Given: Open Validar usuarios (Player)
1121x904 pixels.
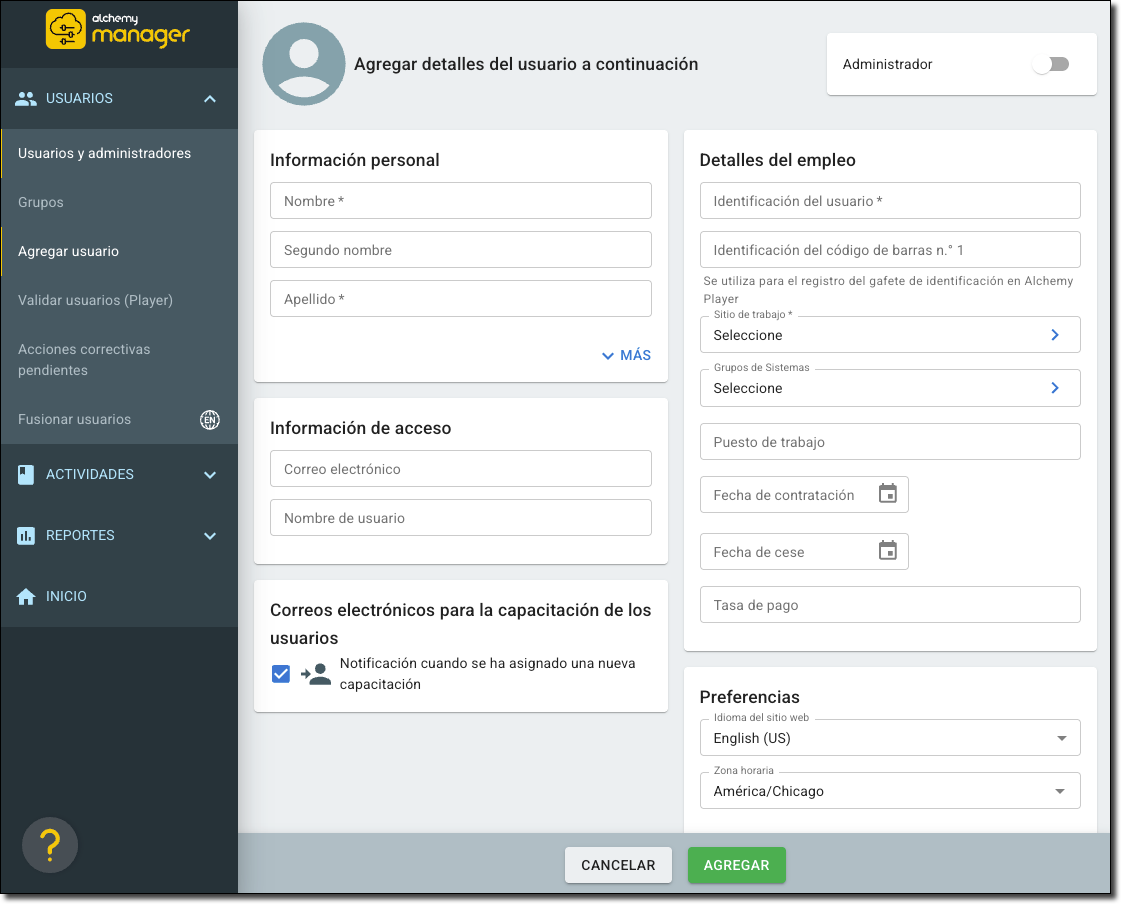Looking at the screenshot, I should click(x=119, y=300).
